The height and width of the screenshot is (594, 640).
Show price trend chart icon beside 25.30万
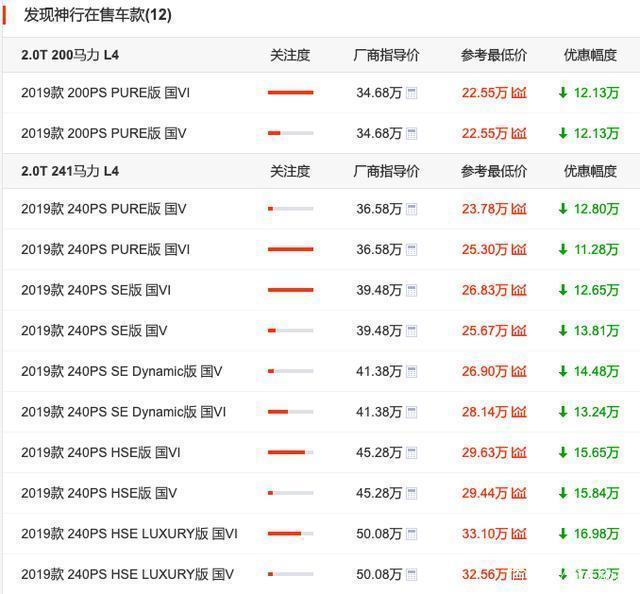[x=519, y=249]
